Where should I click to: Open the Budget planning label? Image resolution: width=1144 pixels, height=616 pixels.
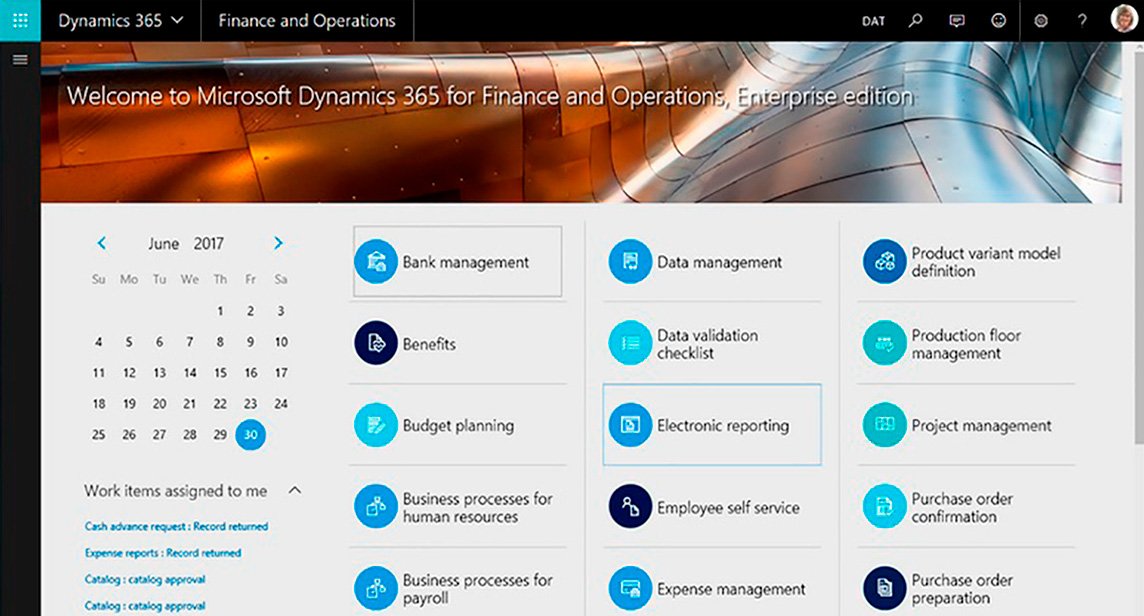pyautogui.click(x=458, y=426)
